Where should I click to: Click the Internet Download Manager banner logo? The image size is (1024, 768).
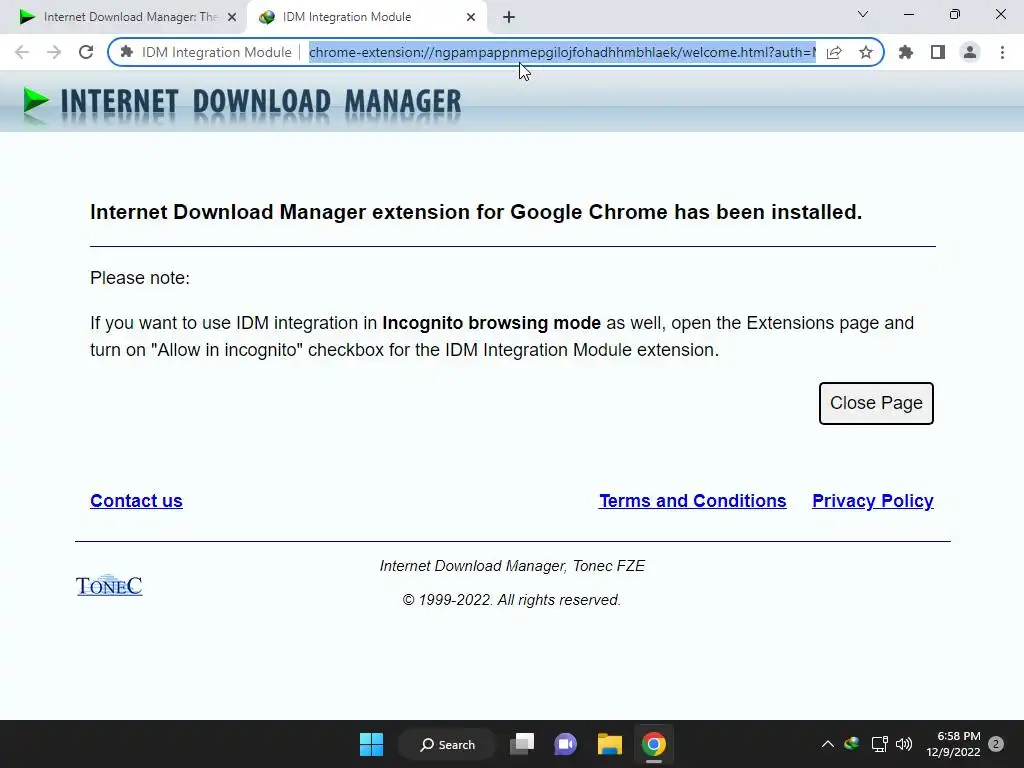point(242,103)
